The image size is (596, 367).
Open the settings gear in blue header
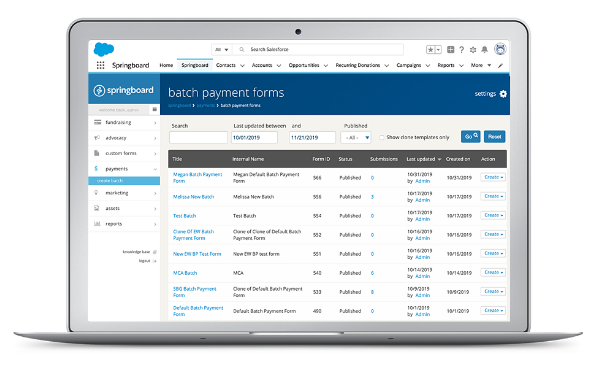tap(503, 94)
